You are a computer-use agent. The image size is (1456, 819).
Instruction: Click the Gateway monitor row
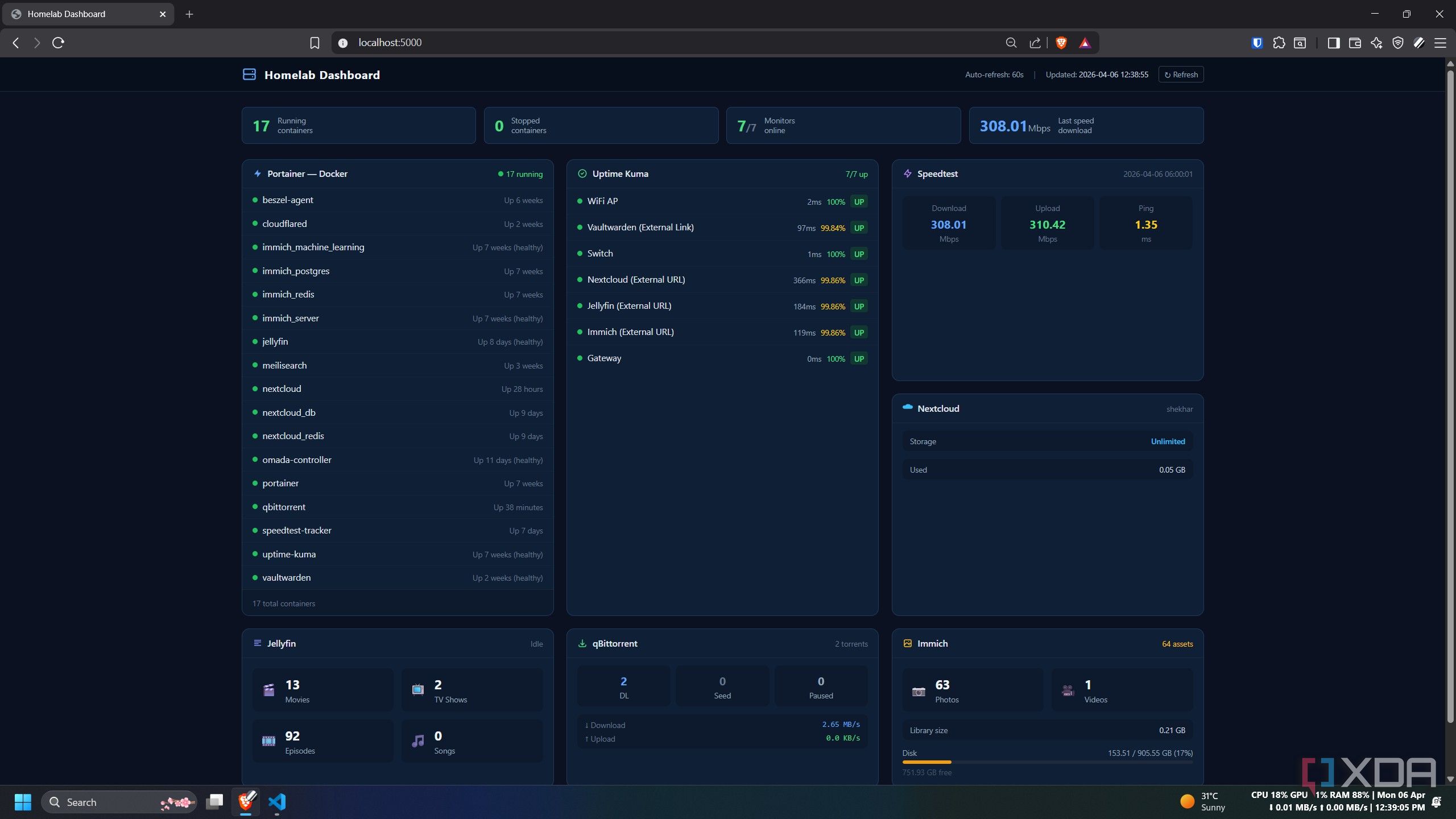pyautogui.click(x=722, y=358)
